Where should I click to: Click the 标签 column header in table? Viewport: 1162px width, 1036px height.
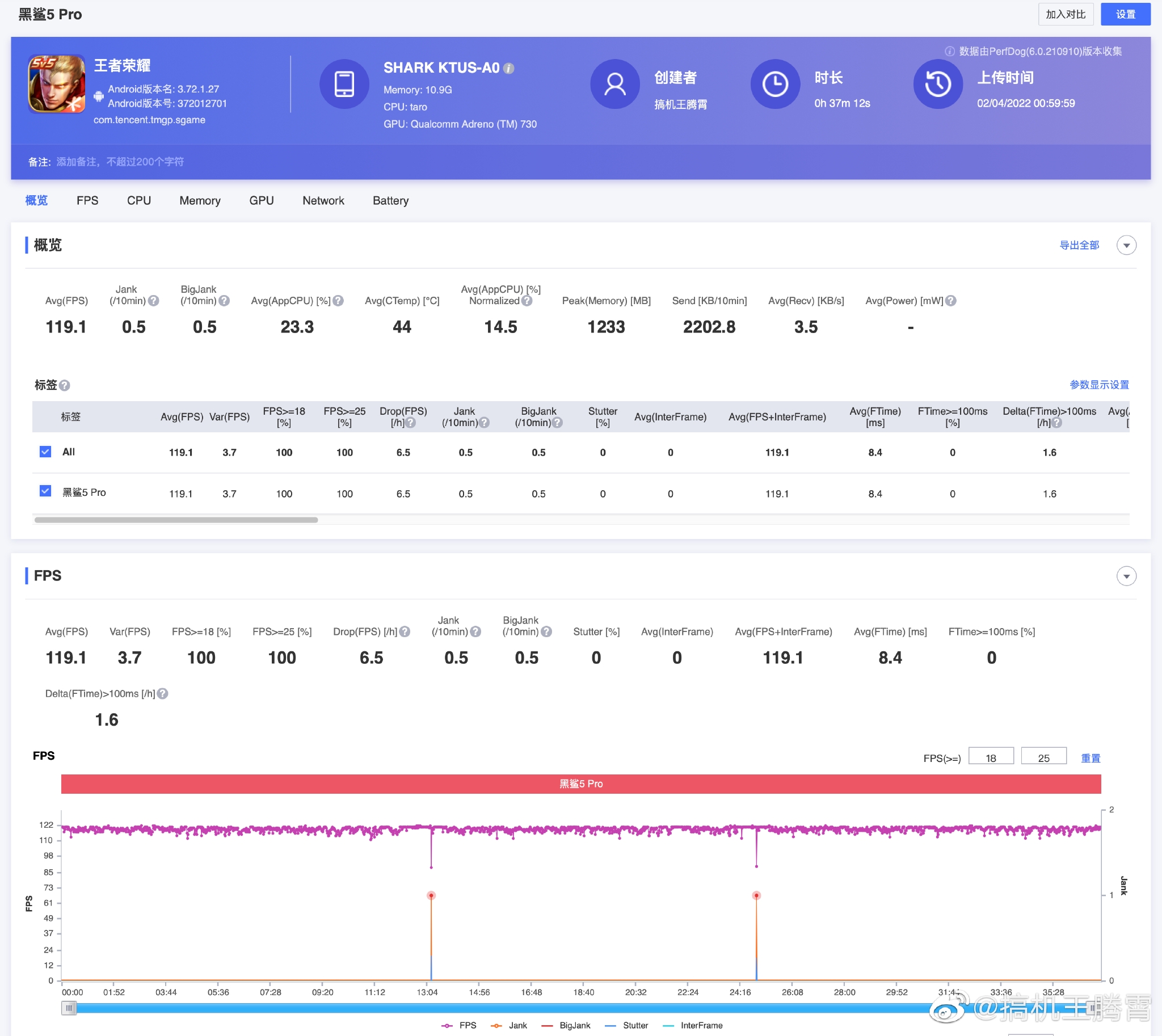click(70, 416)
